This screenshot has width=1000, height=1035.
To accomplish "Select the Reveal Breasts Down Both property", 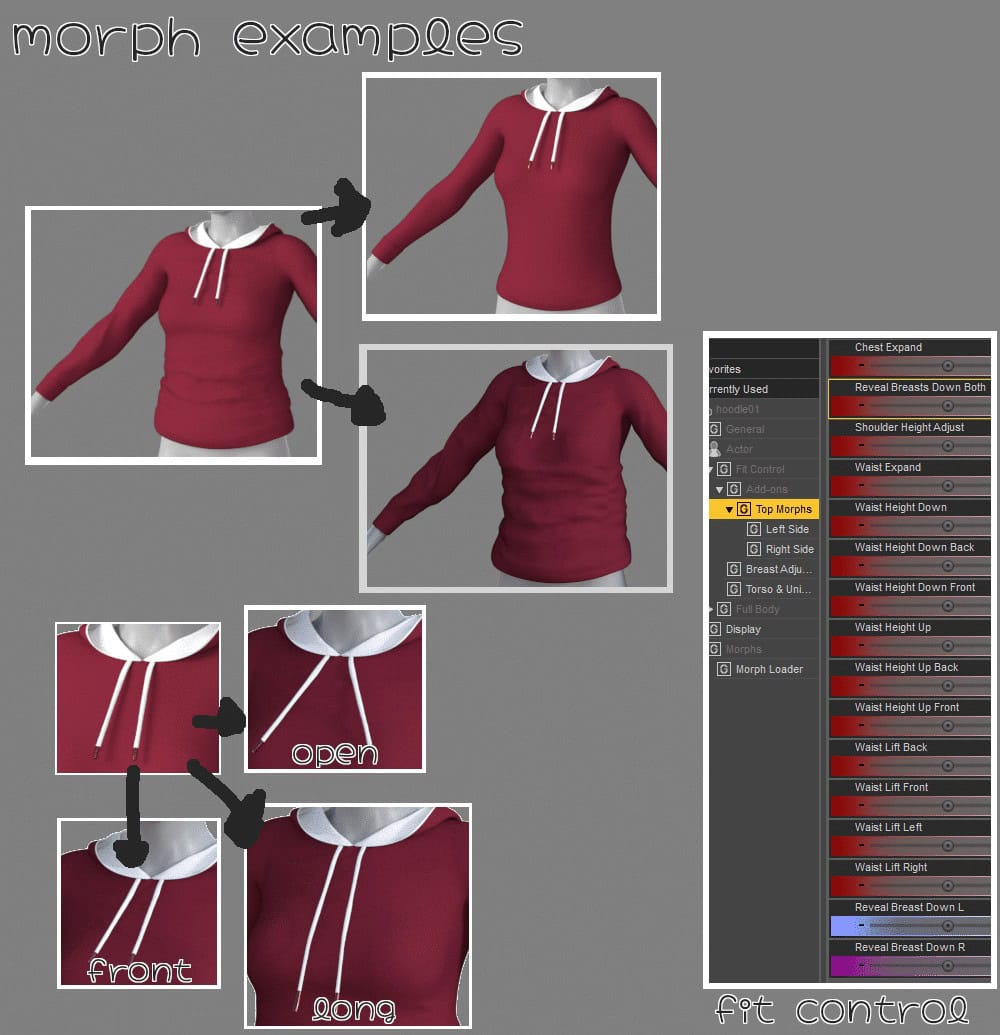I will [910, 398].
